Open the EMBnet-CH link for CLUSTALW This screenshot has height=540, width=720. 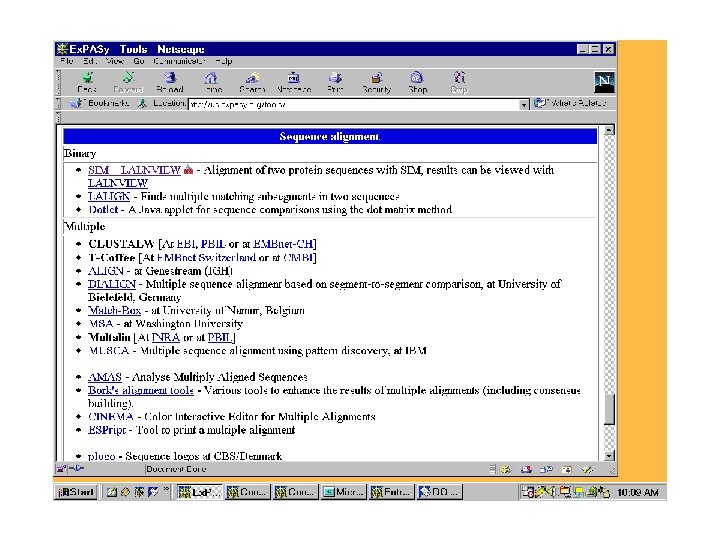(282, 244)
